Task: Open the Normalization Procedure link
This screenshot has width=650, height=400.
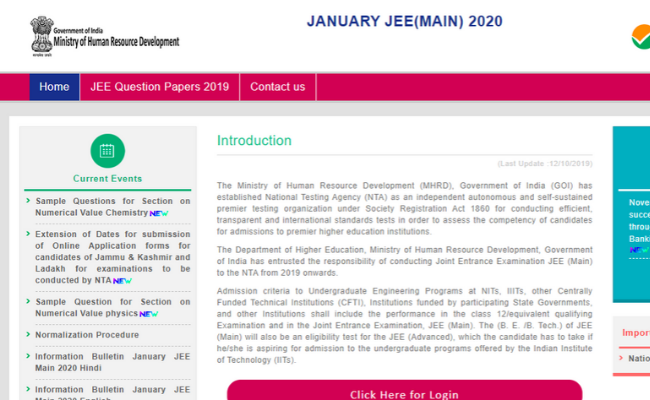Action: [x=87, y=335]
